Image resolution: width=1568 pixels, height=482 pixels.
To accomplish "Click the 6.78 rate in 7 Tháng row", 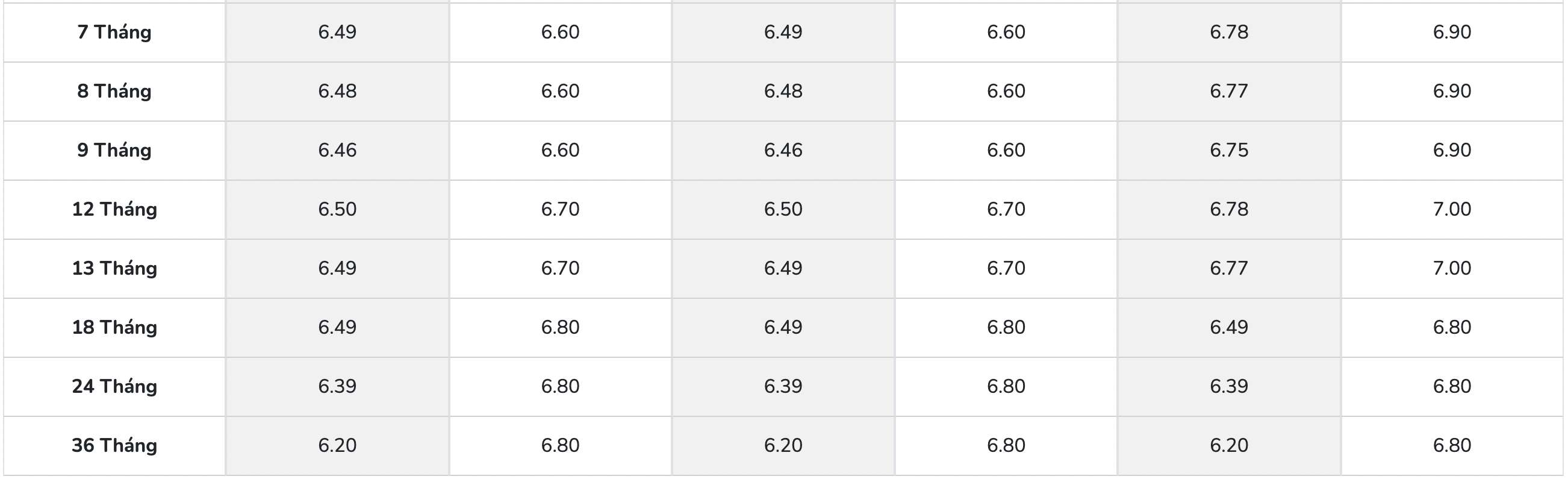I will click(x=1229, y=32).
